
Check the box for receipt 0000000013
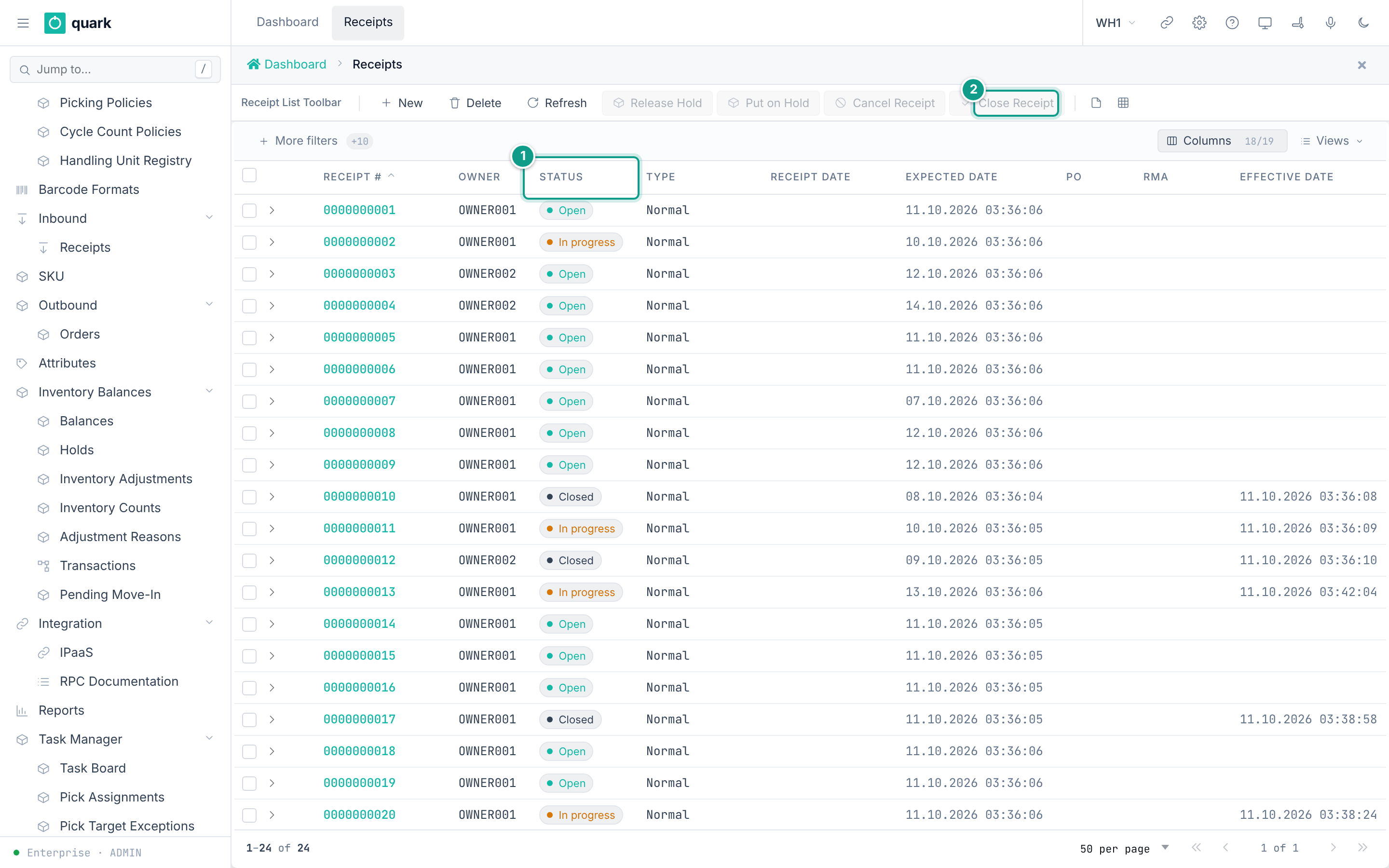point(249,592)
